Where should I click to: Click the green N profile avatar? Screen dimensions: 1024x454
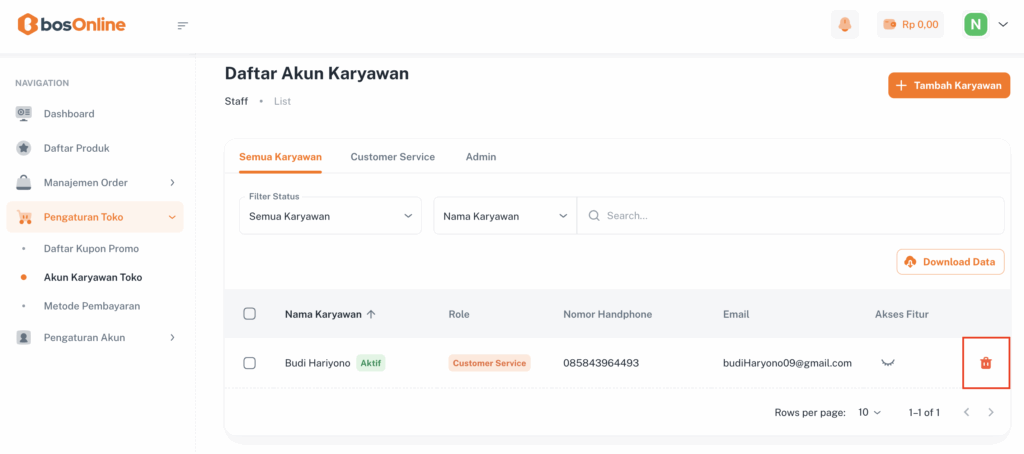pos(975,25)
